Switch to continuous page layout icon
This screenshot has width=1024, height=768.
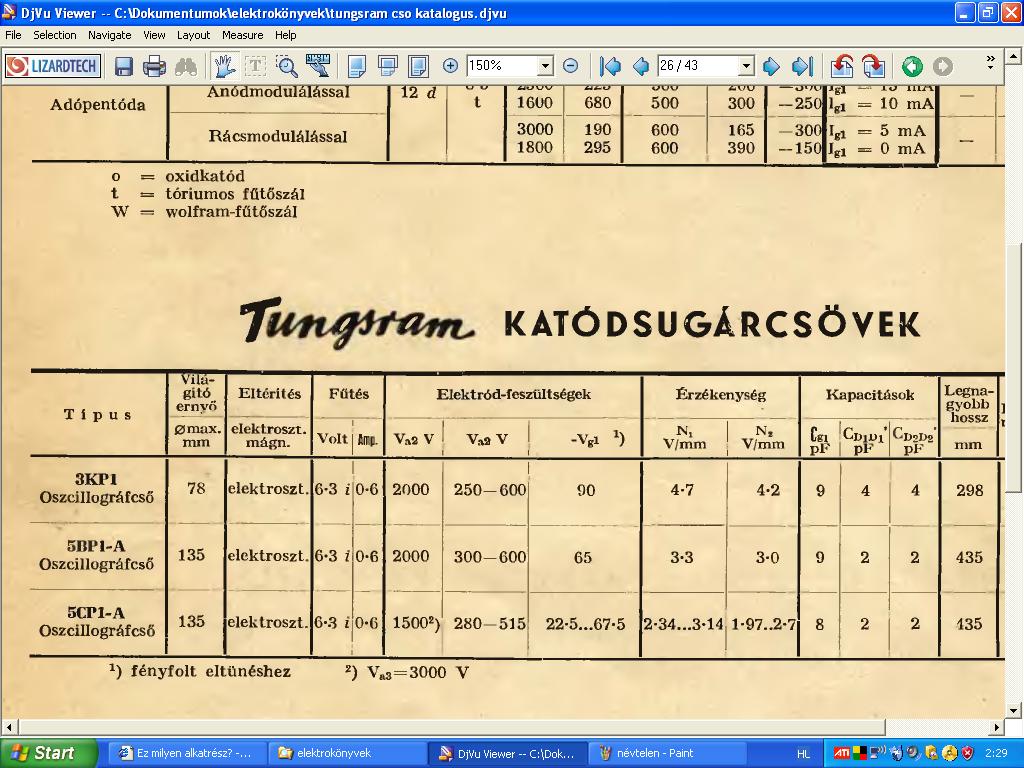tap(388, 66)
